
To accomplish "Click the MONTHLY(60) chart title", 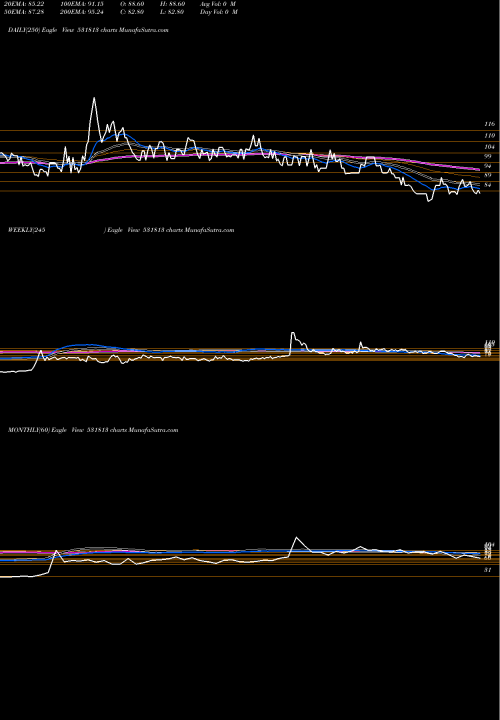I will [93, 430].
